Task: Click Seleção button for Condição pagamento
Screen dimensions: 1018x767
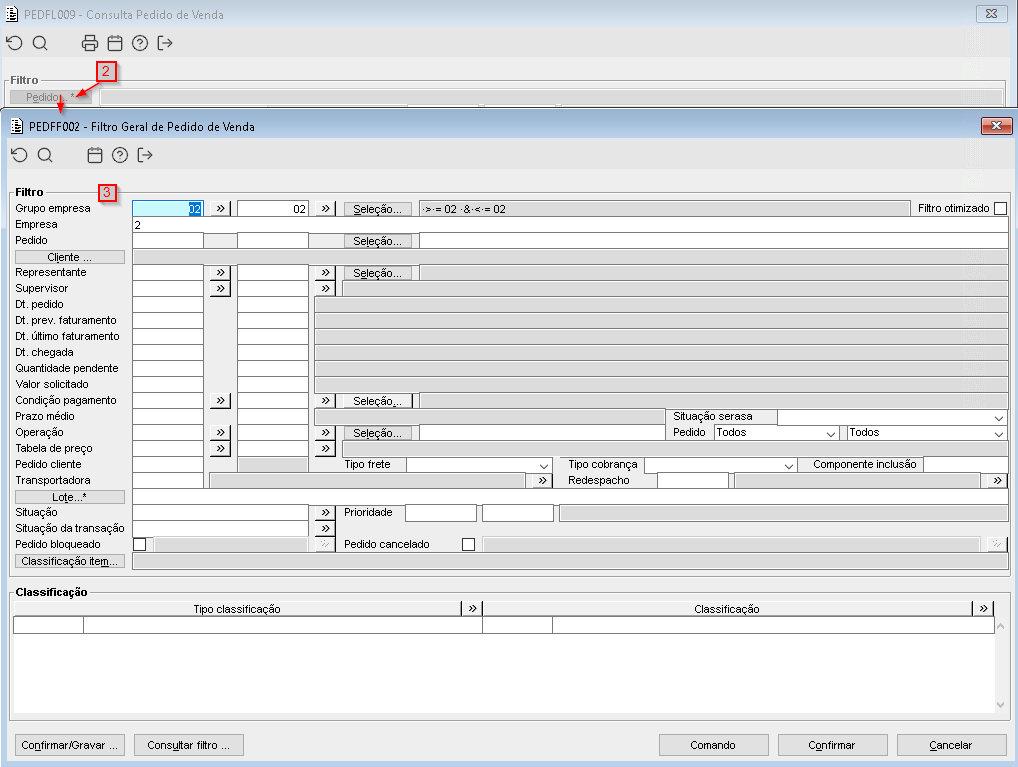Action: (x=377, y=401)
